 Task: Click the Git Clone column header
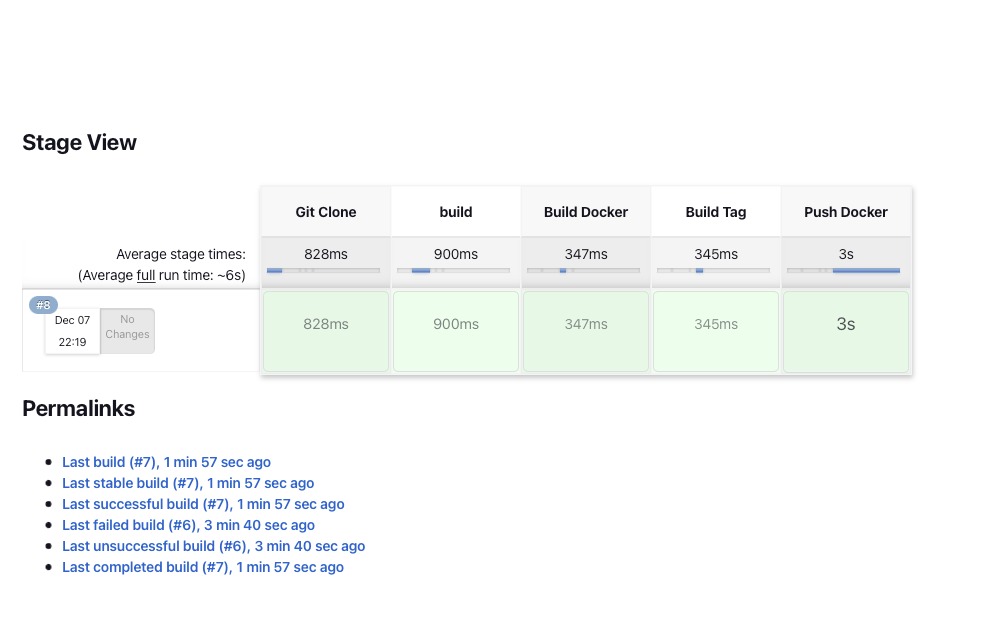[x=326, y=212]
